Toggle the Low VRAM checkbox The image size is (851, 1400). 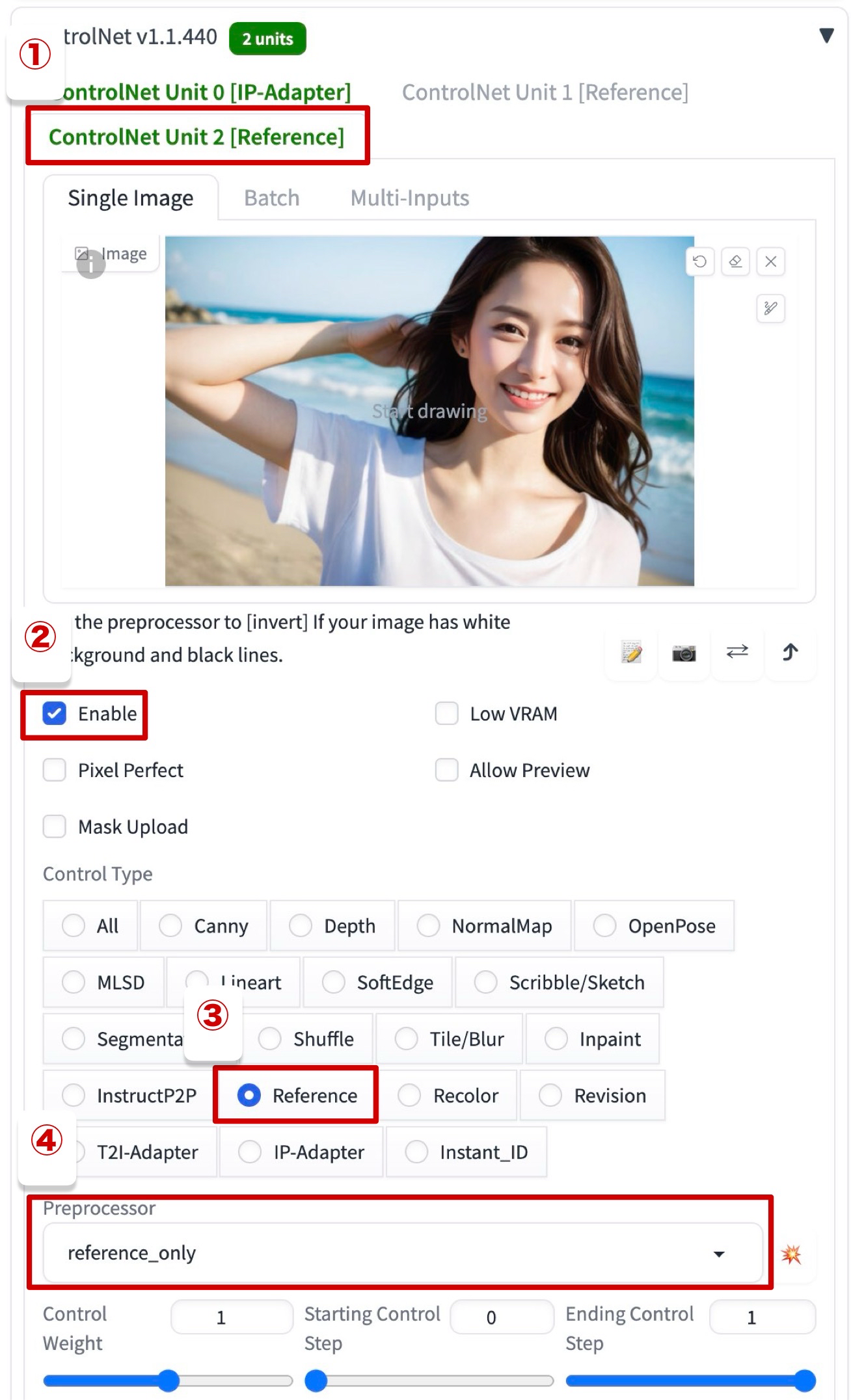[447, 713]
